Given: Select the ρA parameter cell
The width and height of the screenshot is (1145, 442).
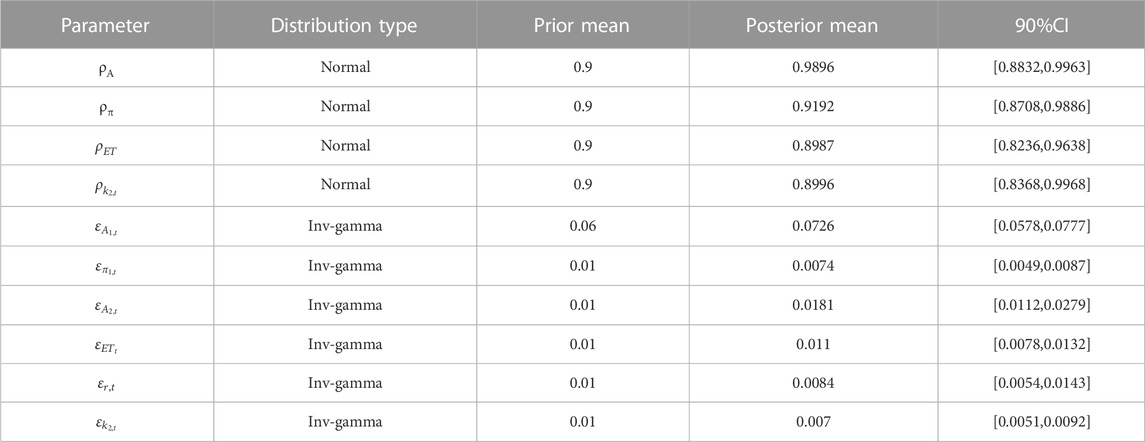Looking at the screenshot, I should [x=106, y=68].
